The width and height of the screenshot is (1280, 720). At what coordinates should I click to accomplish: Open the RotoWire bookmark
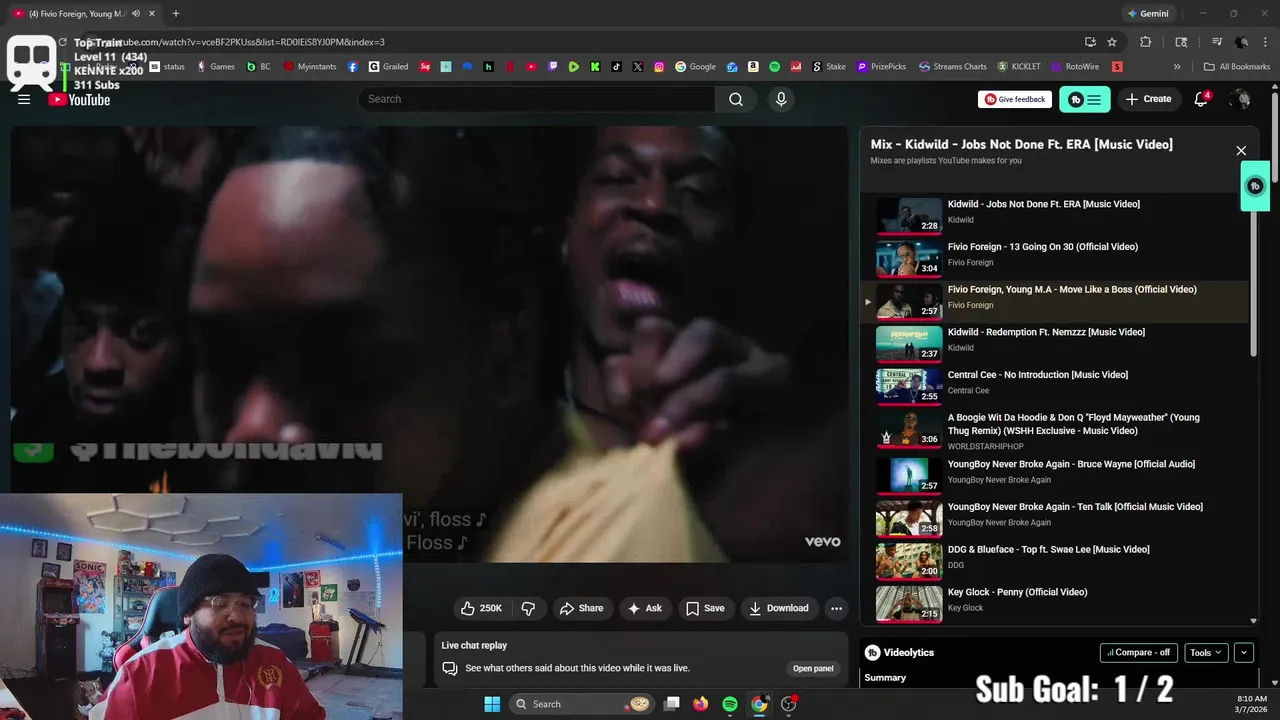coord(1074,67)
